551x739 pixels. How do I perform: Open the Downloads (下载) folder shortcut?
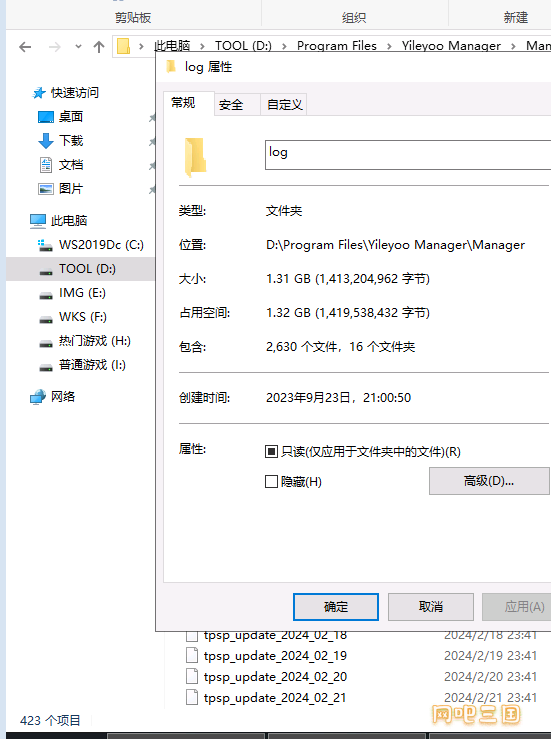tap(60, 140)
